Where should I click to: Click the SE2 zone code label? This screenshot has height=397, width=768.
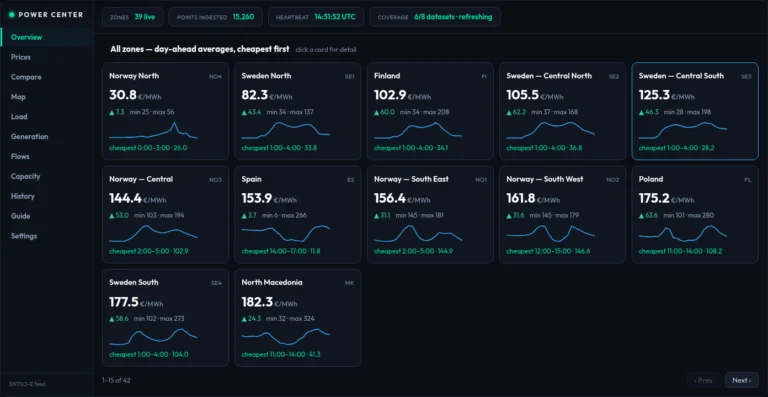pyautogui.click(x=614, y=77)
